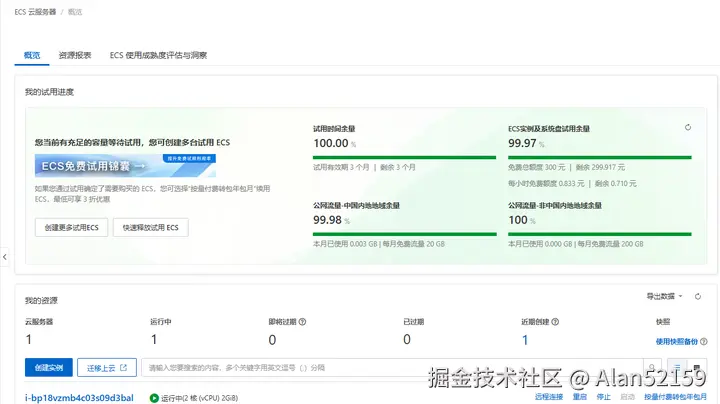Click the 近期创建 count 1

tap(525, 340)
